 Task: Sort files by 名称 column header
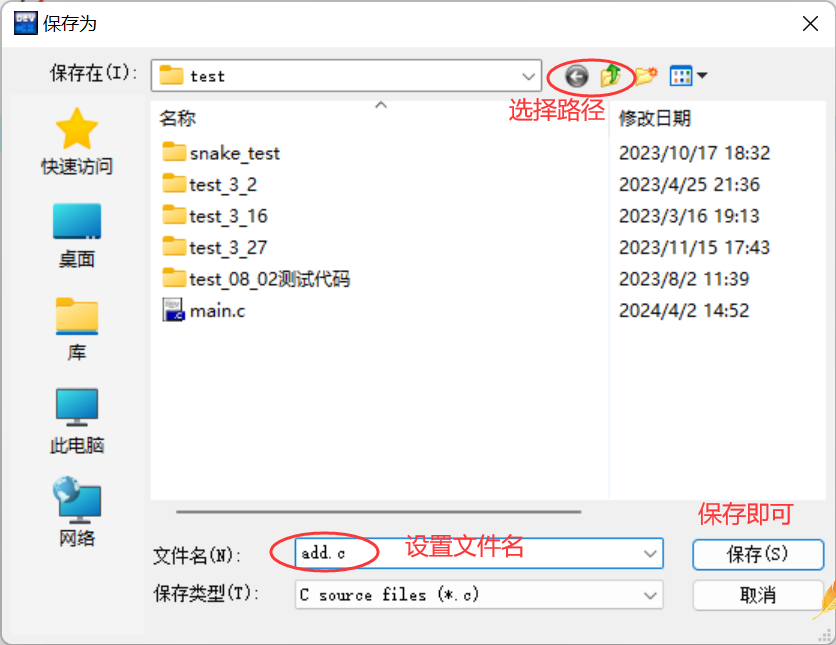pos(178,118)
